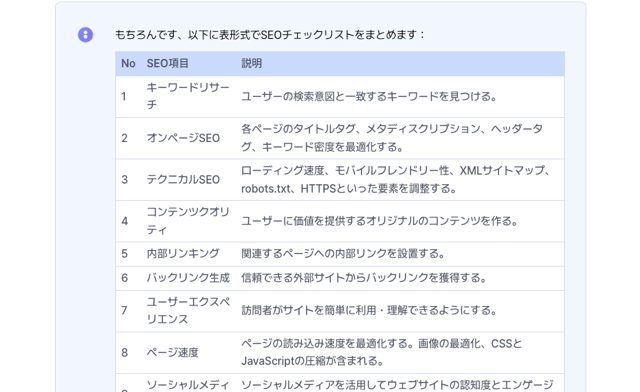This screenshot has height=392, width=640.
Task: Click number 5 in the 内部リンキング row
Action: [124, 254]
